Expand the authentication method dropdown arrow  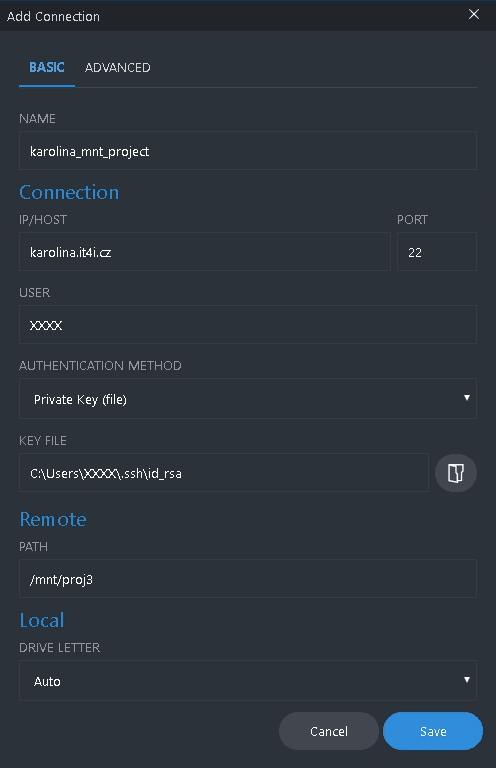point(467,398)
